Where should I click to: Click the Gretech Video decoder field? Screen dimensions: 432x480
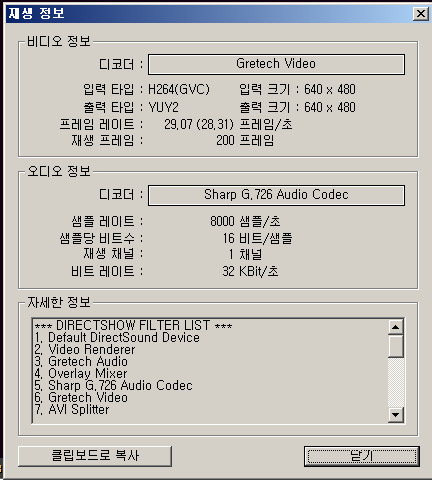276,64
